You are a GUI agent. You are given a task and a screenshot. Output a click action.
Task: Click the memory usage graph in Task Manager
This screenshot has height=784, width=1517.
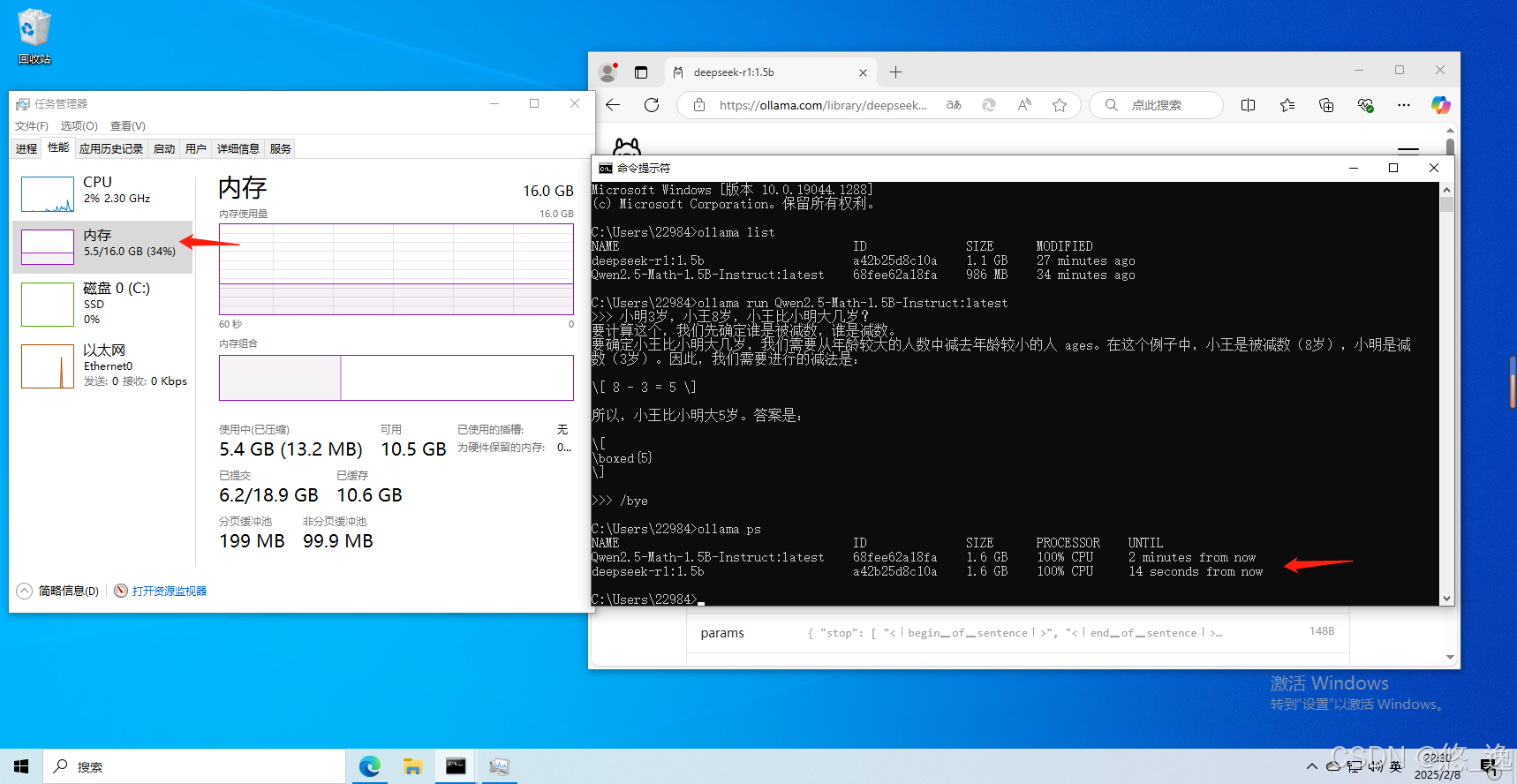(396, 269)
